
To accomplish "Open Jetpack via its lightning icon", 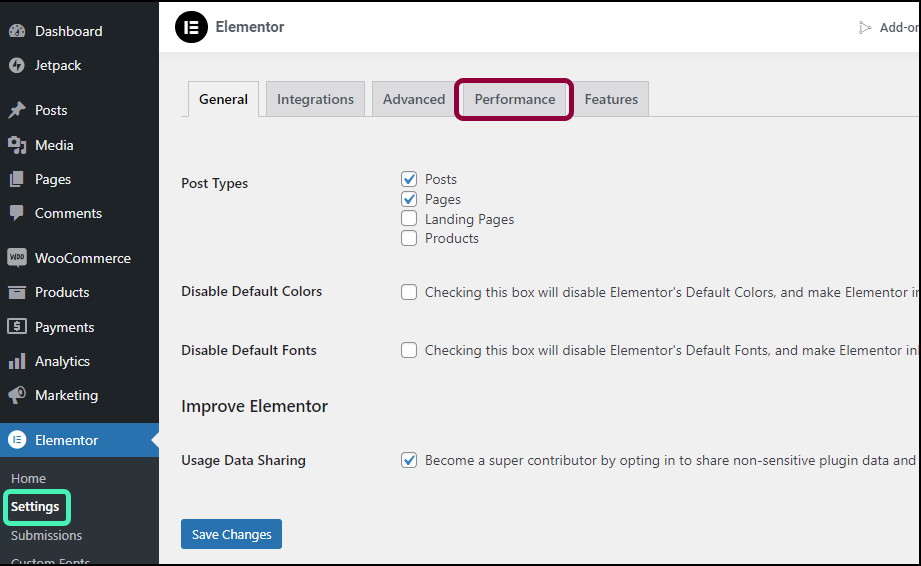I will (x=17, y=65).
